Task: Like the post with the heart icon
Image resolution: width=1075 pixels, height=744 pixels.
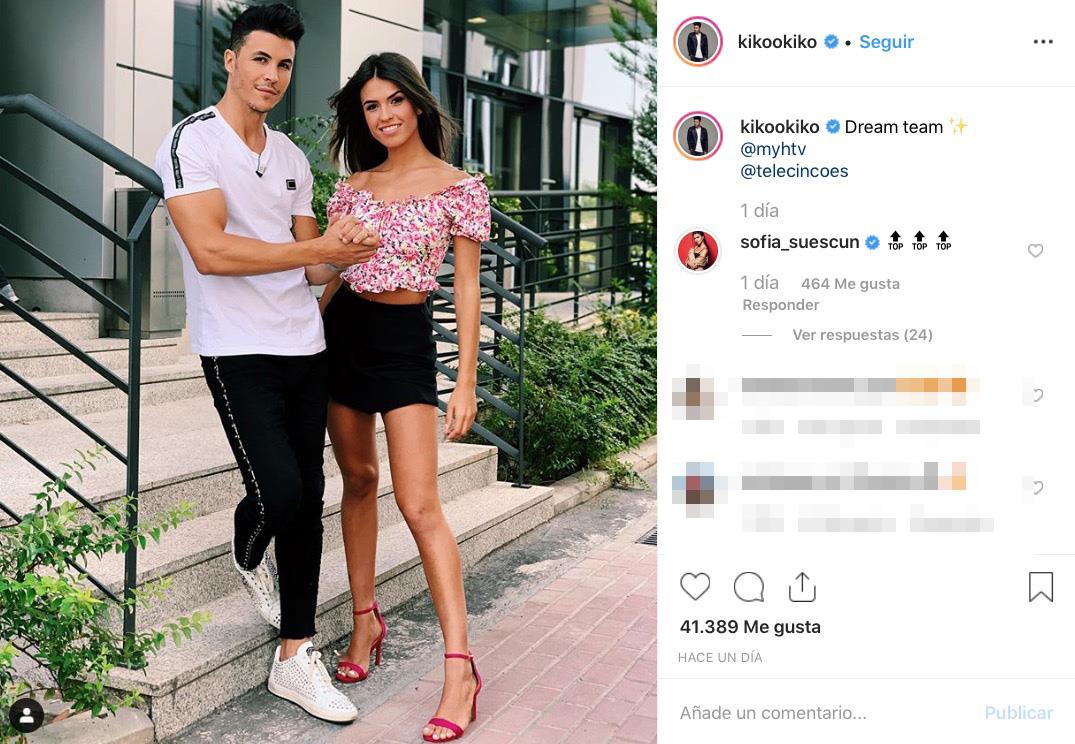Action: tap(694, 587)
